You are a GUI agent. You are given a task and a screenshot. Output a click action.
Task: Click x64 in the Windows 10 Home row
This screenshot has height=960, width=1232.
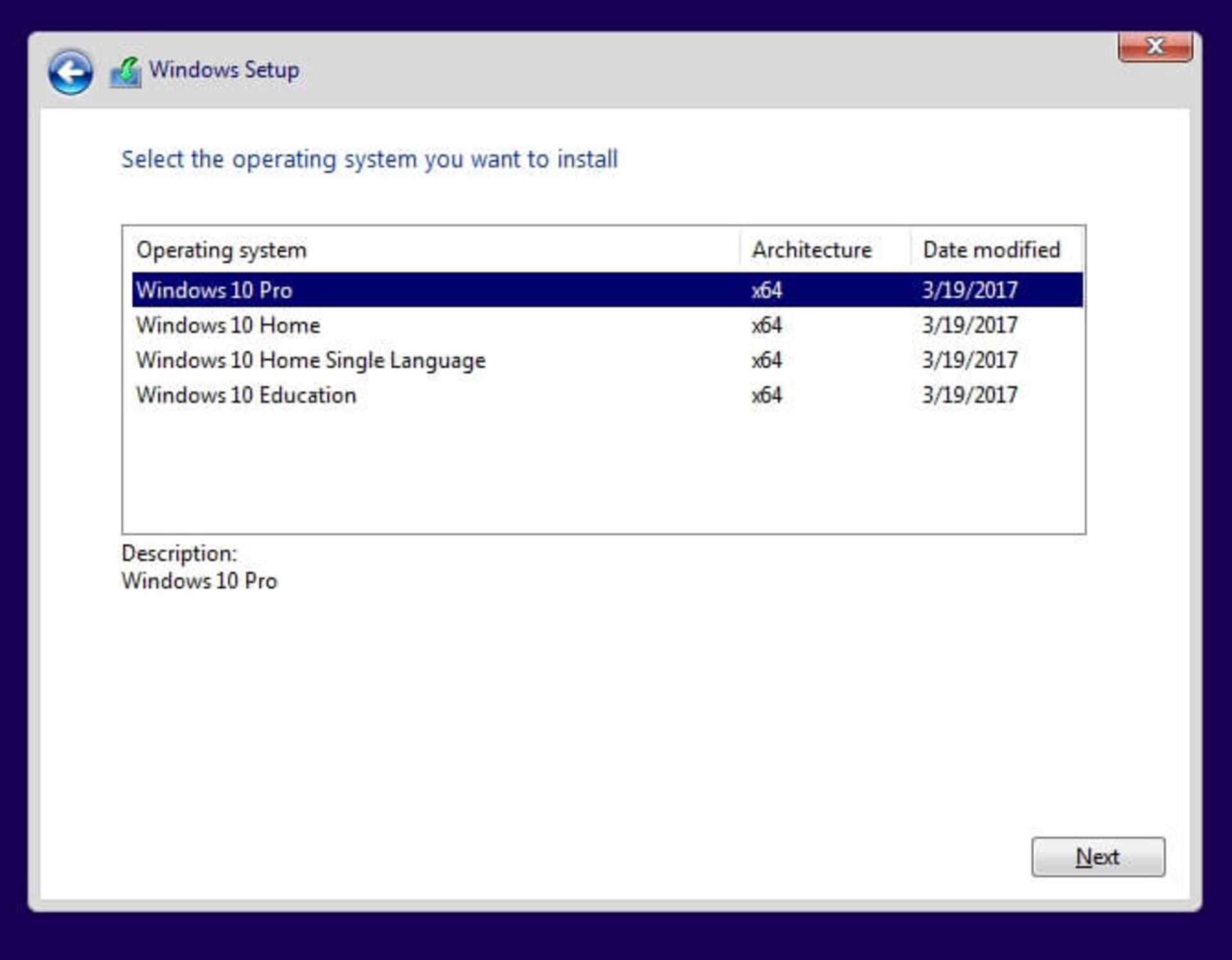(767, 325)
